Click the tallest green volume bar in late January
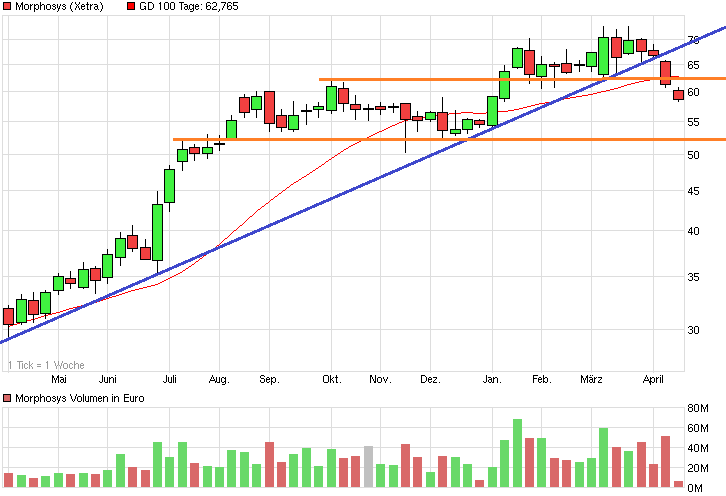Screen dimensions: 726x496 click(517, 453)
